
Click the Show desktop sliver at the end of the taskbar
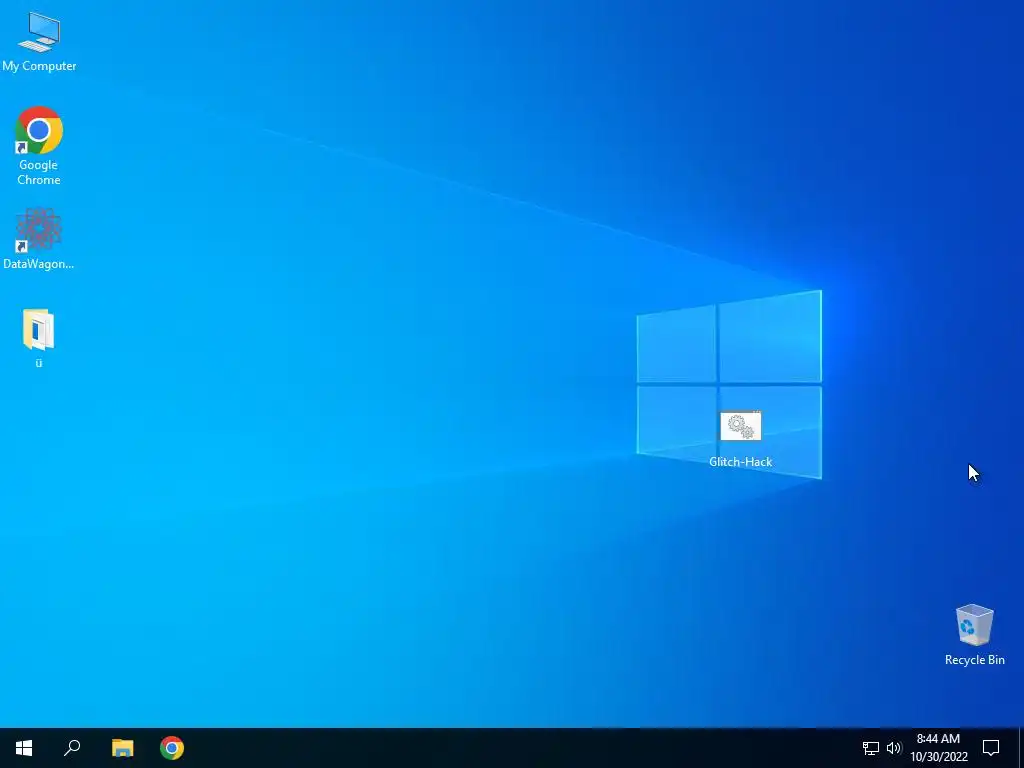(1021, 748)
